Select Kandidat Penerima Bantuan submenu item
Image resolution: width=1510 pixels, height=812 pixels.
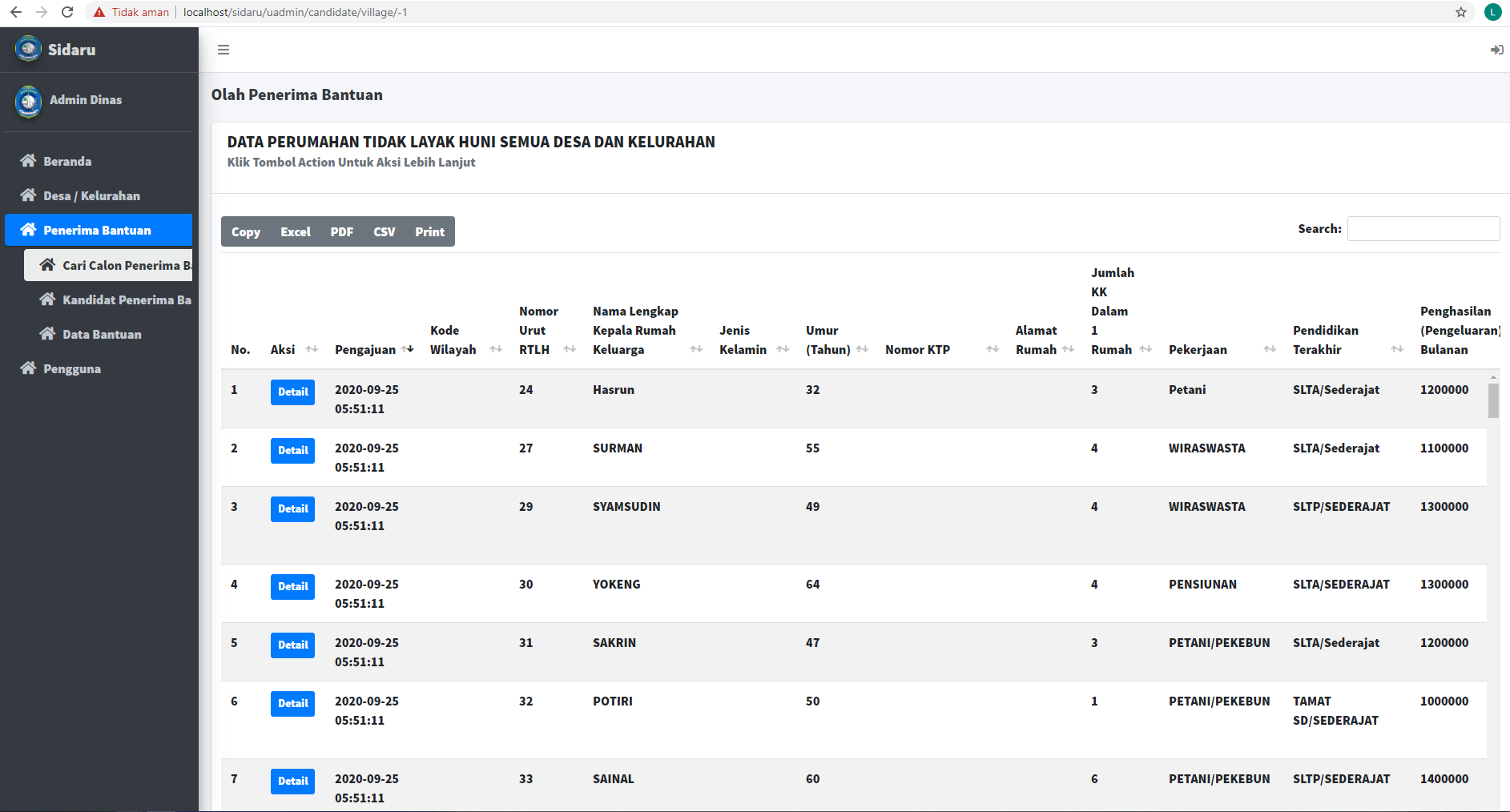[126, 299]
